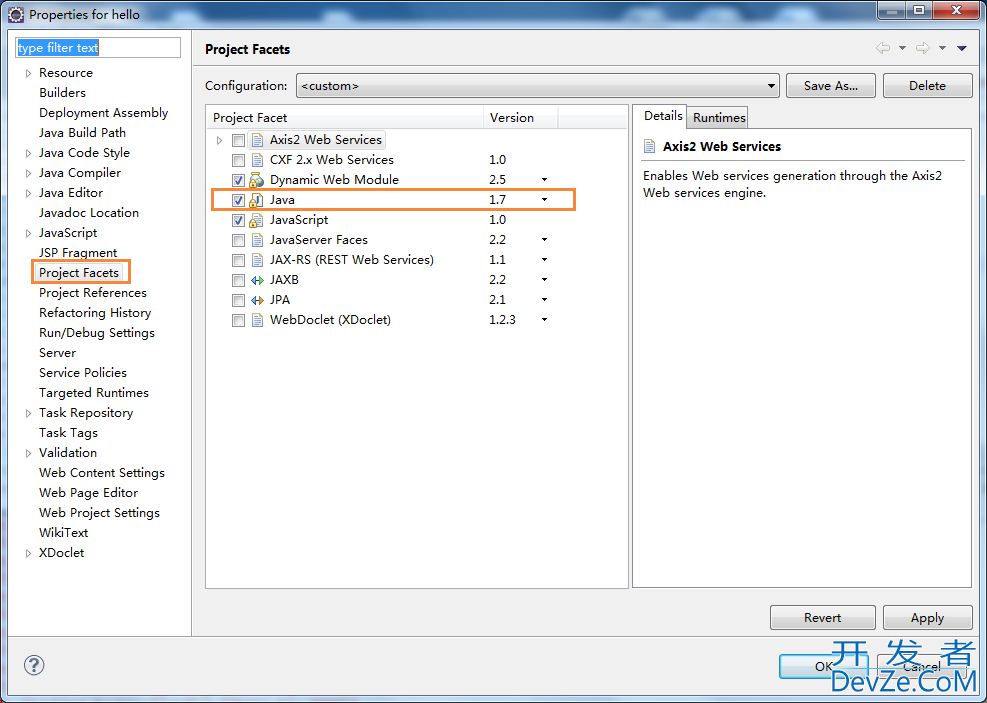Click the Dynamic Web Module facet icon
This screenshot has width=987, height=703.
point(256,180)
